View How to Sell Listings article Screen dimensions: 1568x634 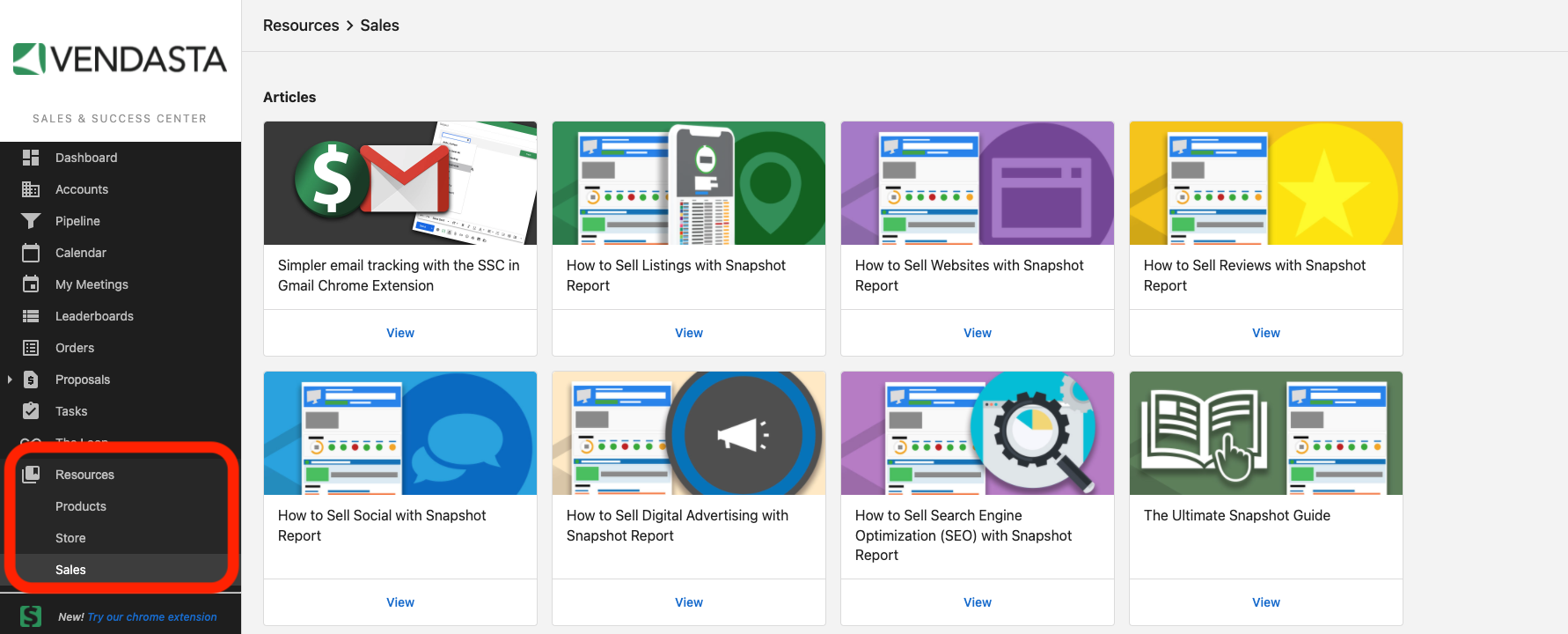tap(689, 333)
